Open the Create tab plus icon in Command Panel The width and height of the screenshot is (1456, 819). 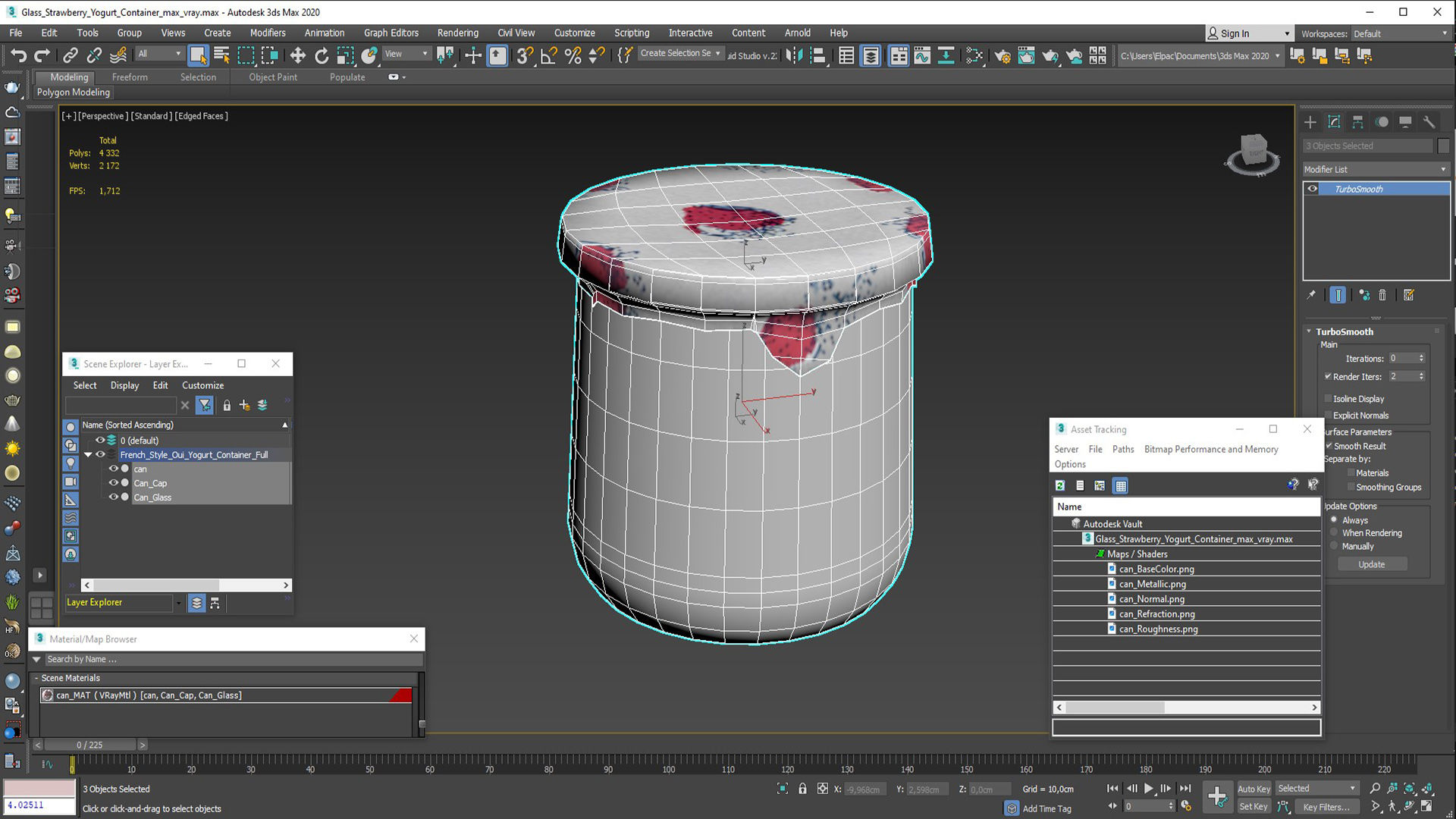1310,122
